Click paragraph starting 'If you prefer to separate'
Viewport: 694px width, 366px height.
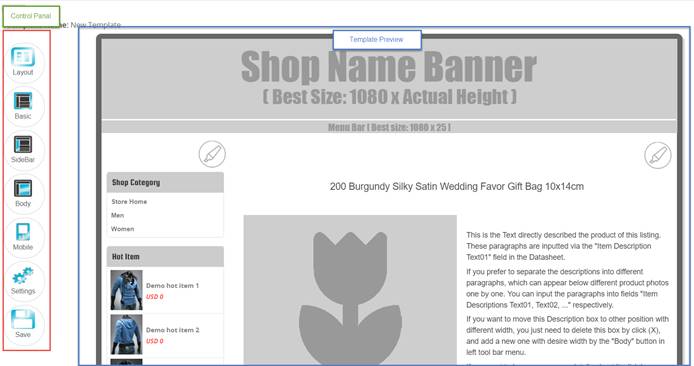click(567, 288)
